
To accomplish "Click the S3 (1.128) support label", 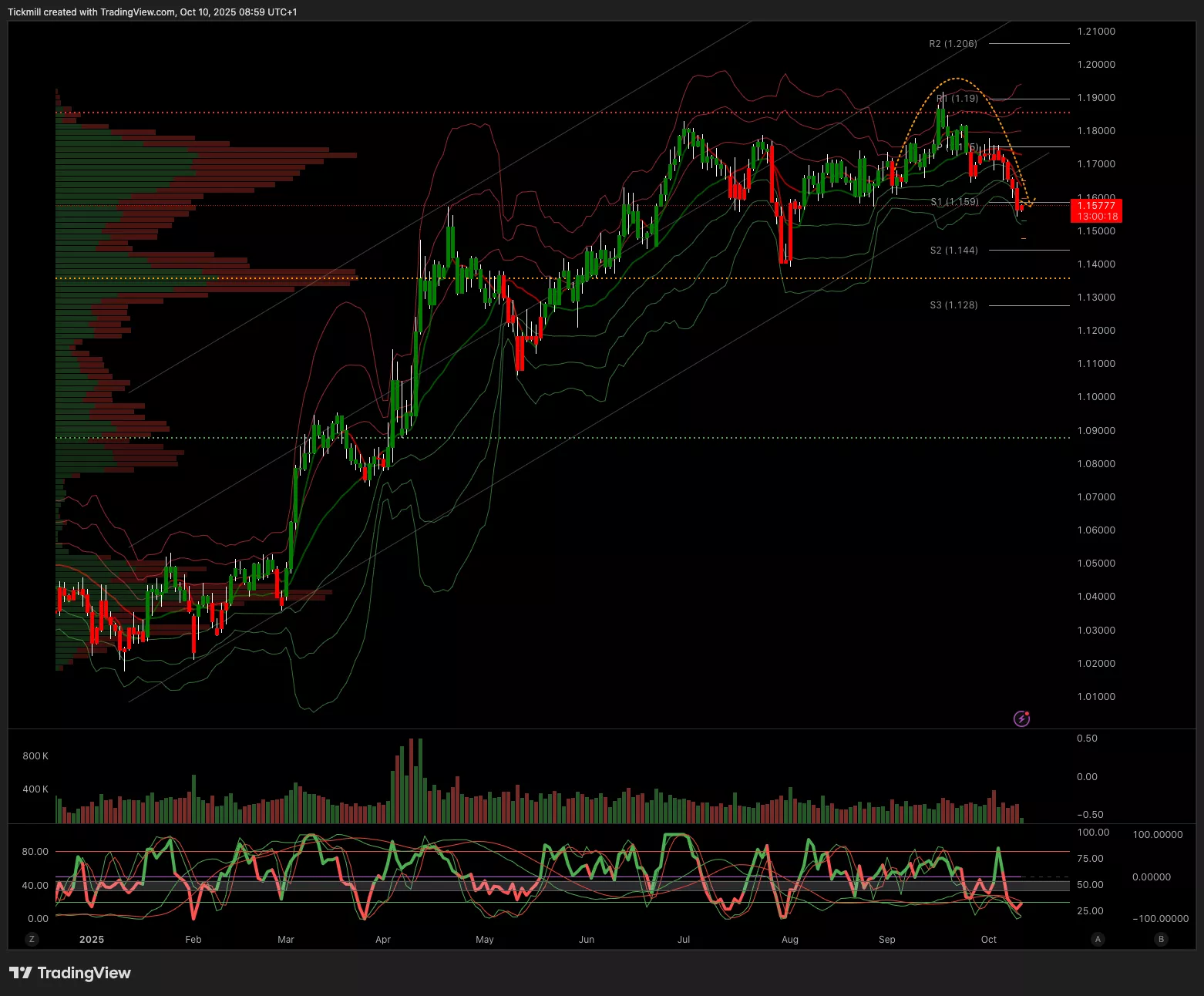I will pos(953,305).
